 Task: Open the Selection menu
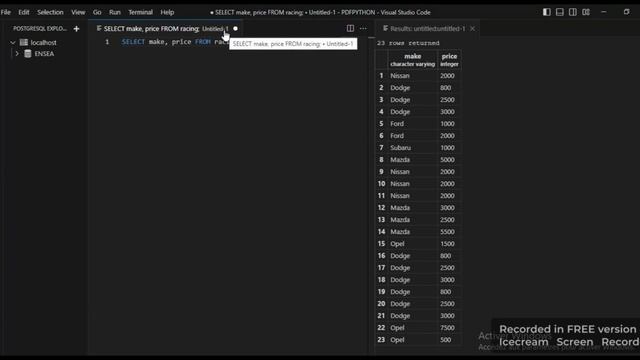[50, 12]
